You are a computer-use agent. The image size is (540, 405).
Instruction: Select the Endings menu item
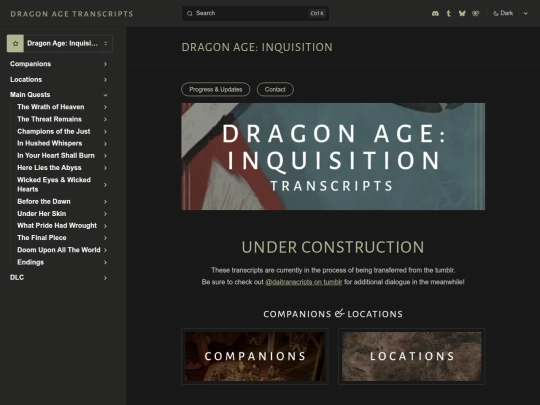pos(62,262)
